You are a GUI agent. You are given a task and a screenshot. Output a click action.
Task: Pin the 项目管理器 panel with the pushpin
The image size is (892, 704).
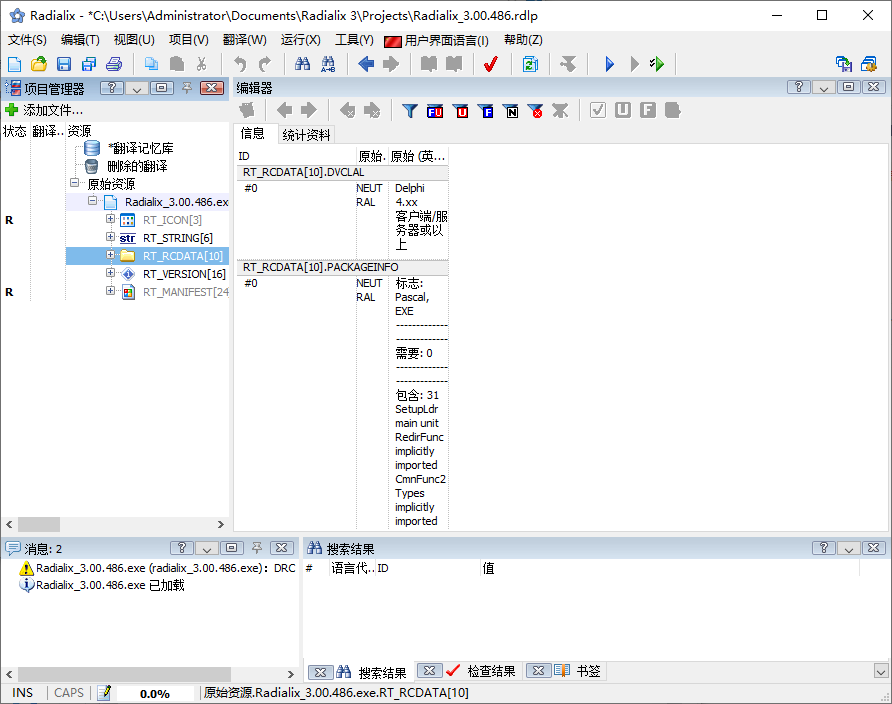[x=188, y=88]
